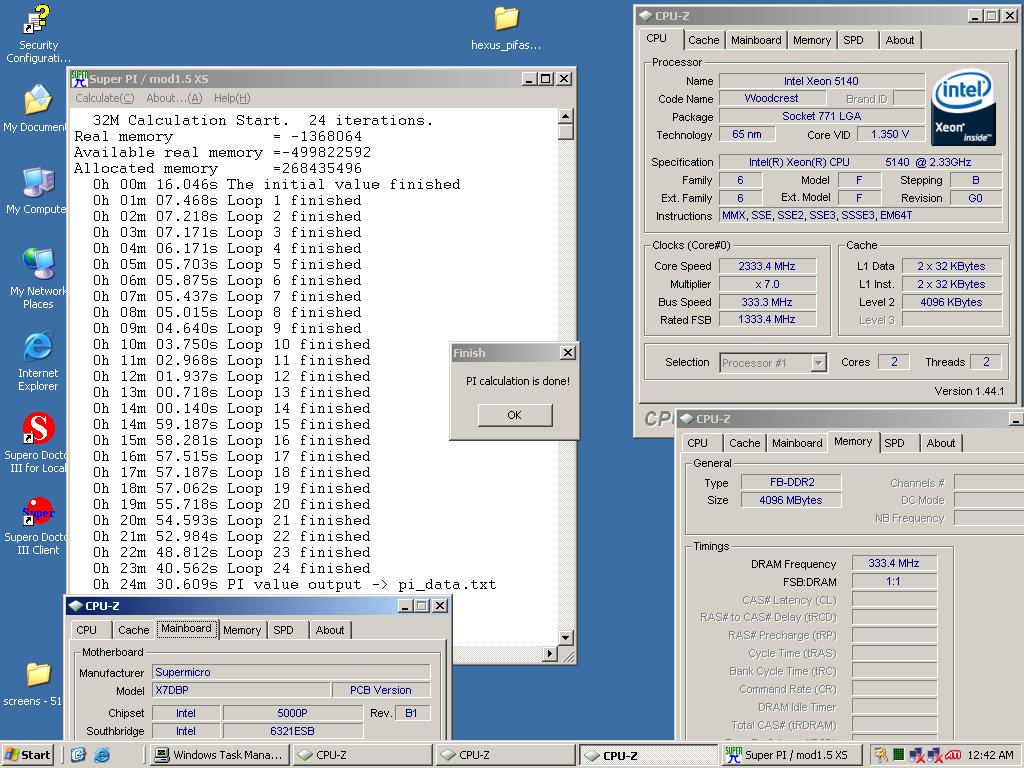Switch to SPD tab in top CPU-Z window

(853, 40)
